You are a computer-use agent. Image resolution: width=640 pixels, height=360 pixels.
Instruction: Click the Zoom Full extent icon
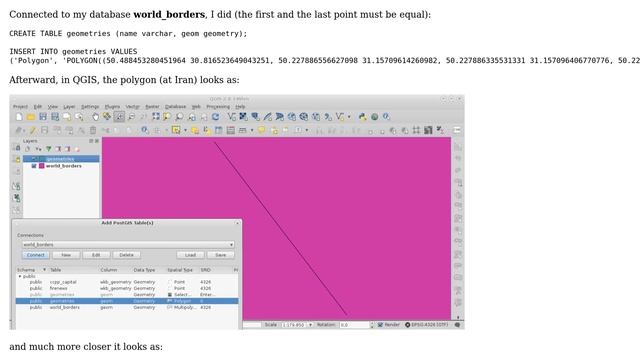point(156,117)
